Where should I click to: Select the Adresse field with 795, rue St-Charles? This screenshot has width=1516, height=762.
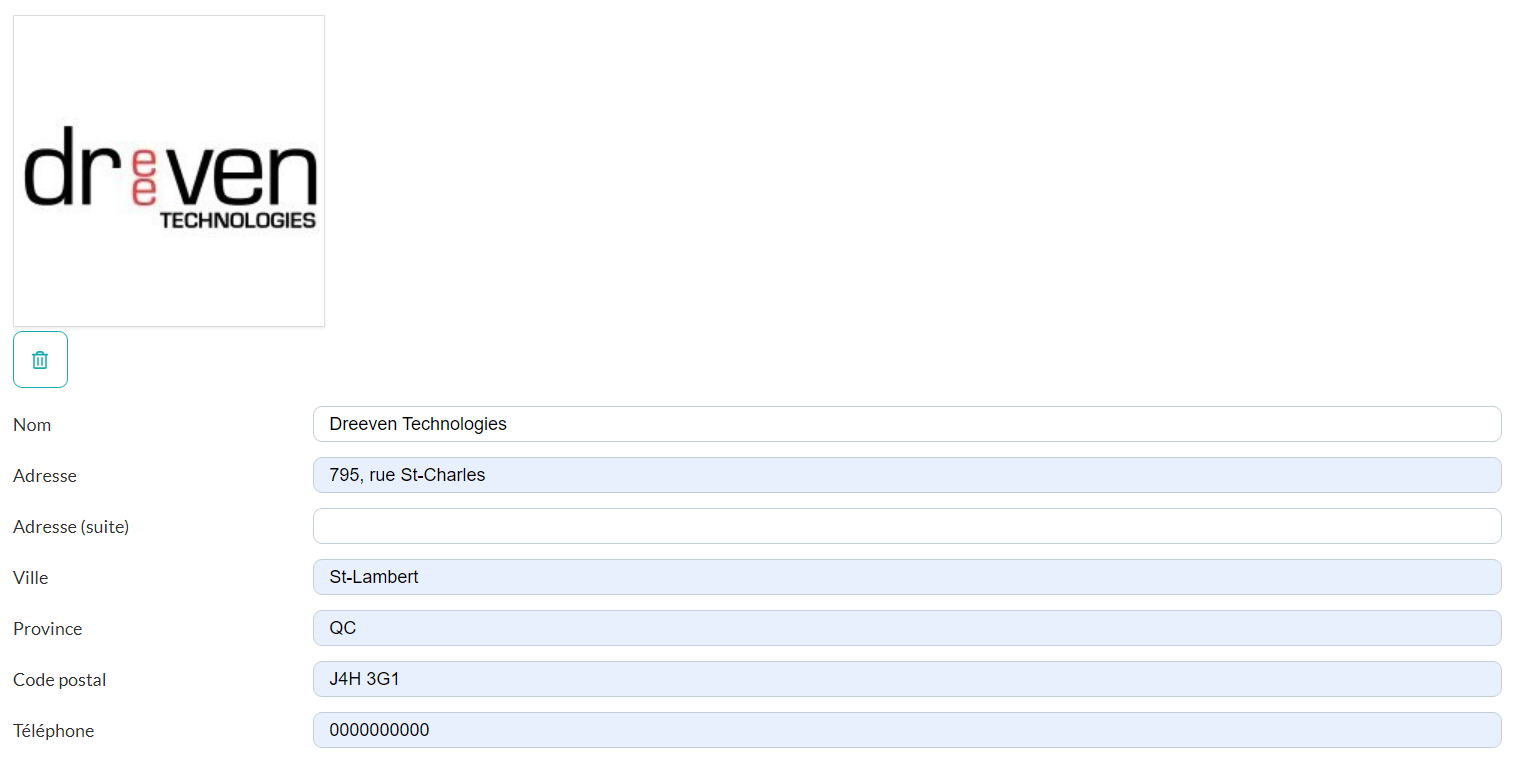click(907, 475)
